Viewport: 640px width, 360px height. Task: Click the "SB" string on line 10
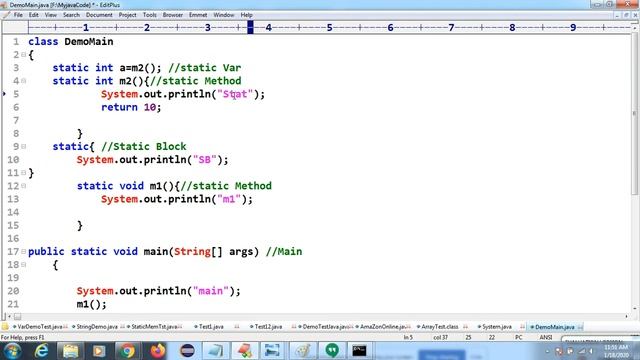click(204, 160)
